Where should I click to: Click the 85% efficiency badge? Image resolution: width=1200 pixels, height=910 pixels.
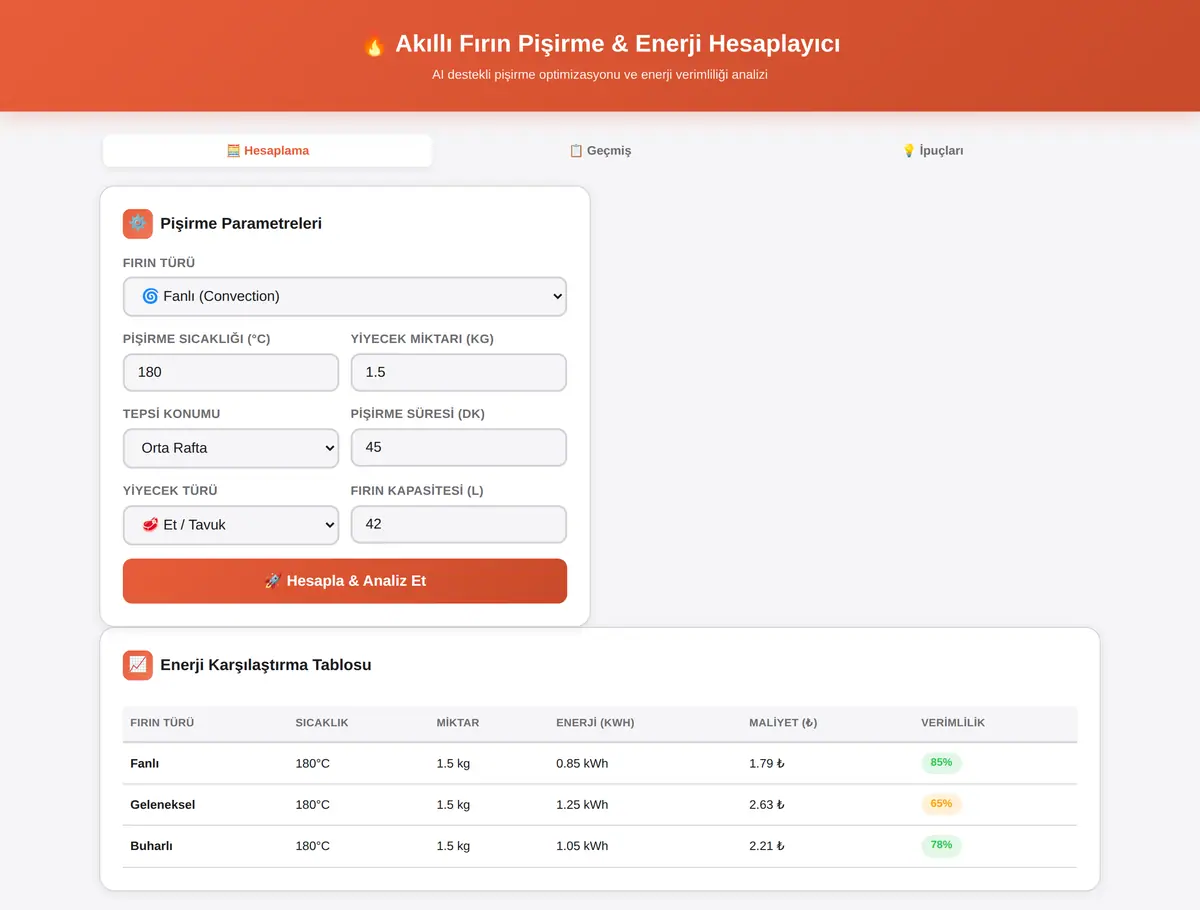pos(941,763)
